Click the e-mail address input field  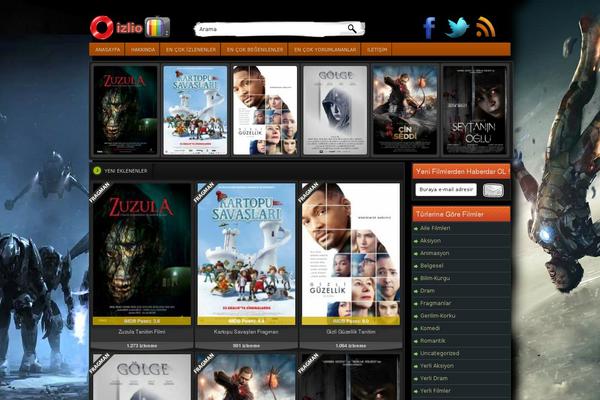(446, 189)
